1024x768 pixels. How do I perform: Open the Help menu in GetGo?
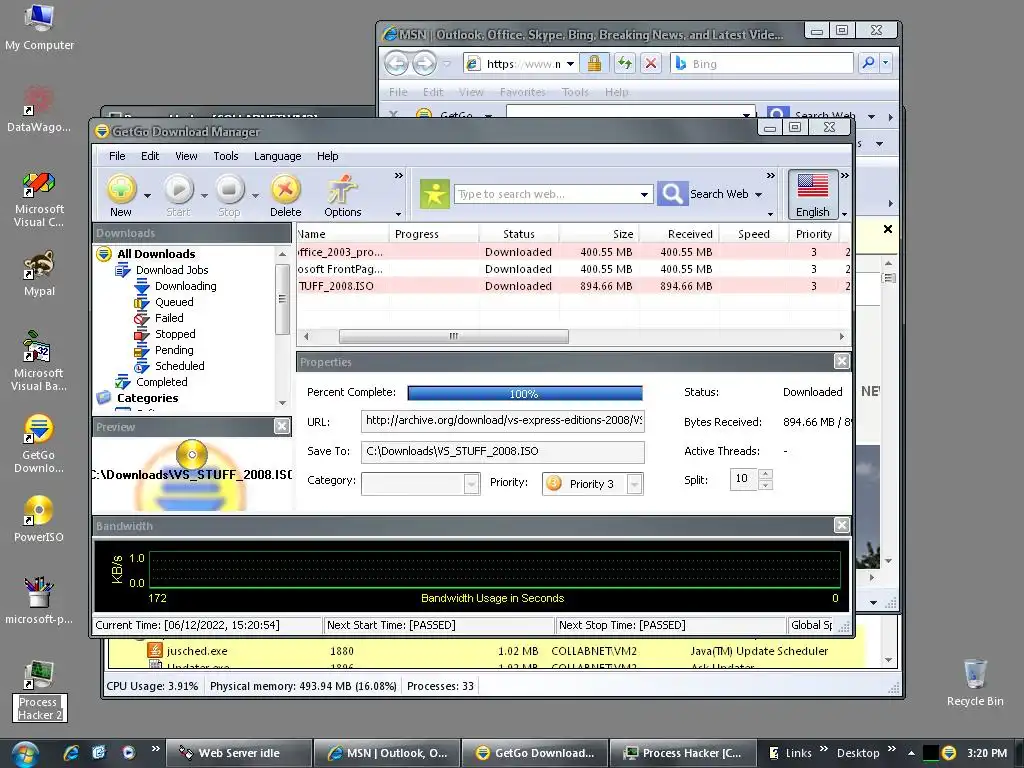327,156
